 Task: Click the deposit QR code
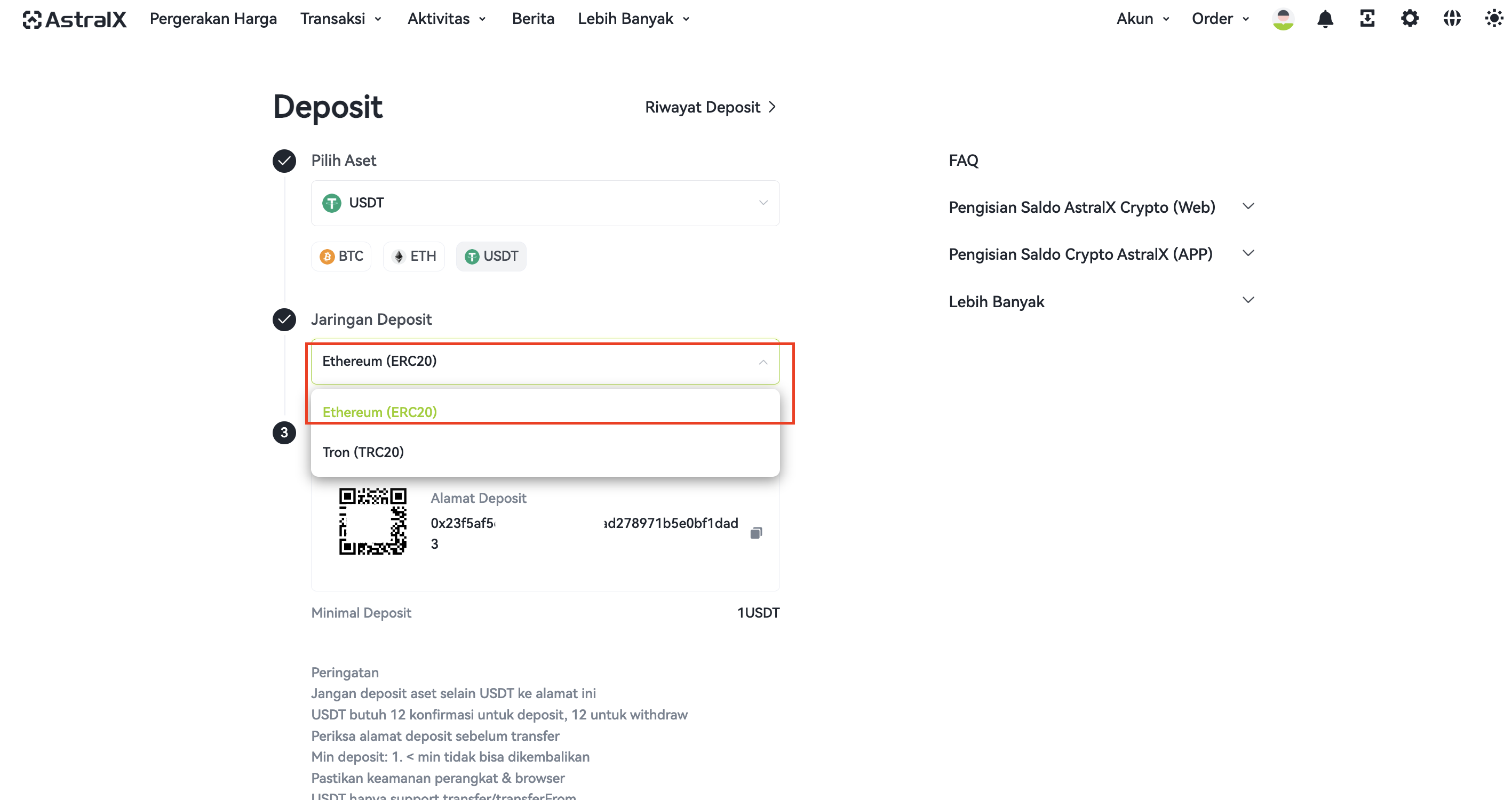point(373,521)
